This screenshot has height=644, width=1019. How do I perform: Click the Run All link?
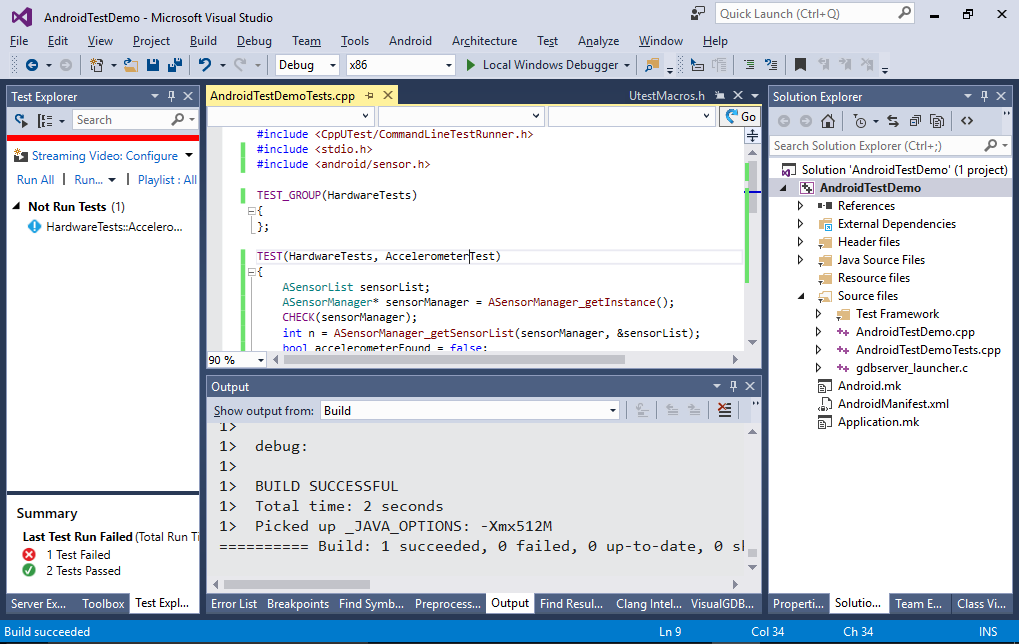coord(35,180)
